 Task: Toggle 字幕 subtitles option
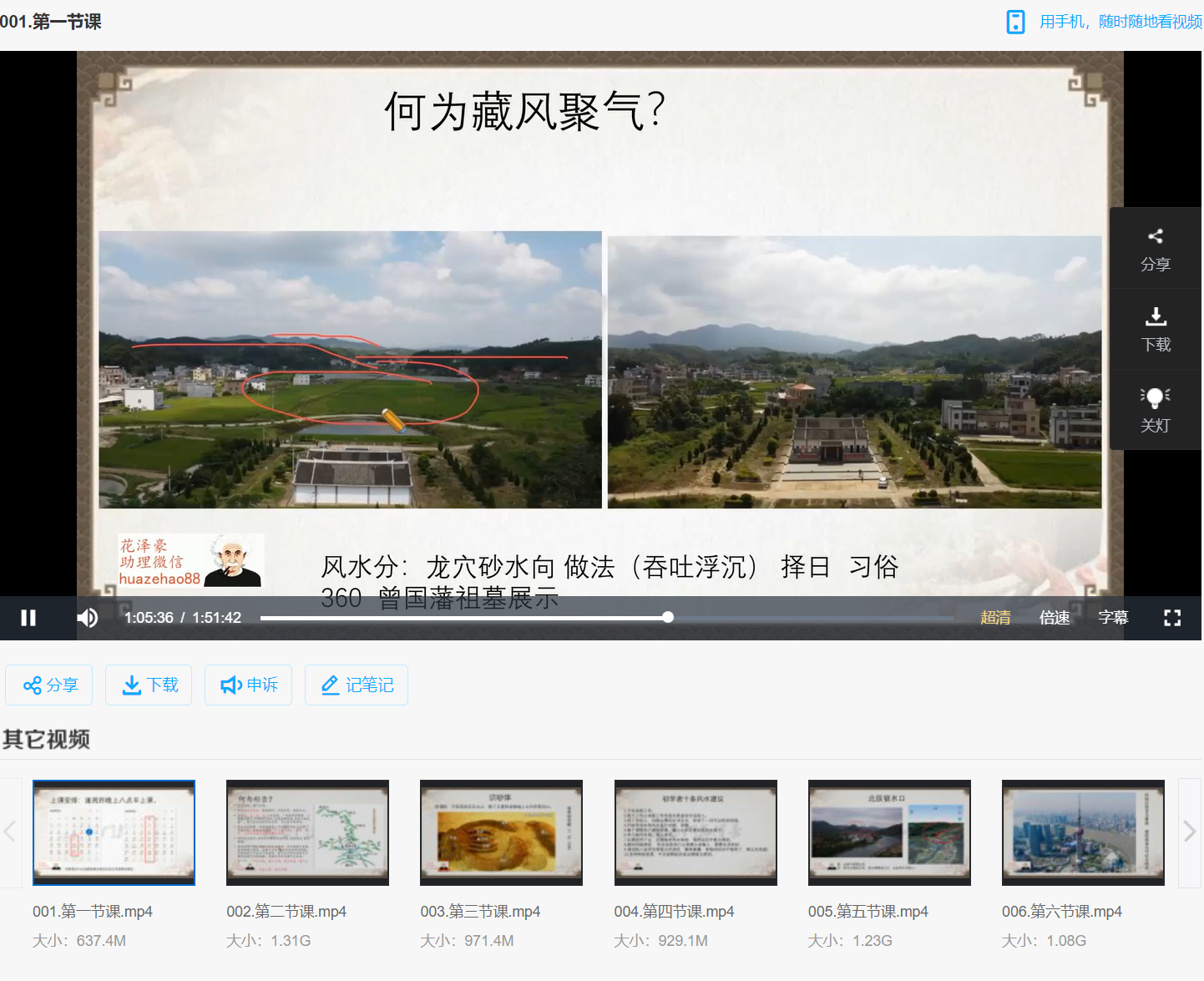click(1113, 618)
